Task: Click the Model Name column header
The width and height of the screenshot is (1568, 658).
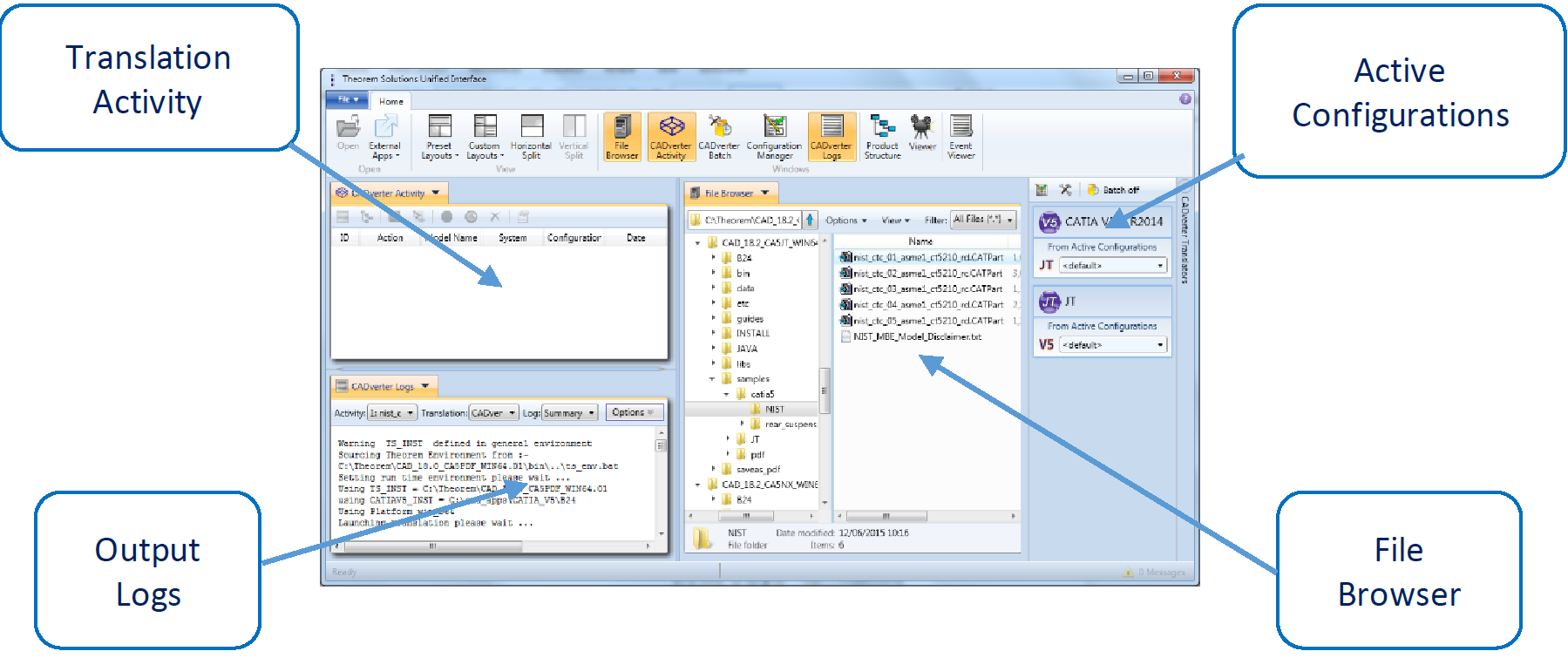Action: tap(451, 238)
